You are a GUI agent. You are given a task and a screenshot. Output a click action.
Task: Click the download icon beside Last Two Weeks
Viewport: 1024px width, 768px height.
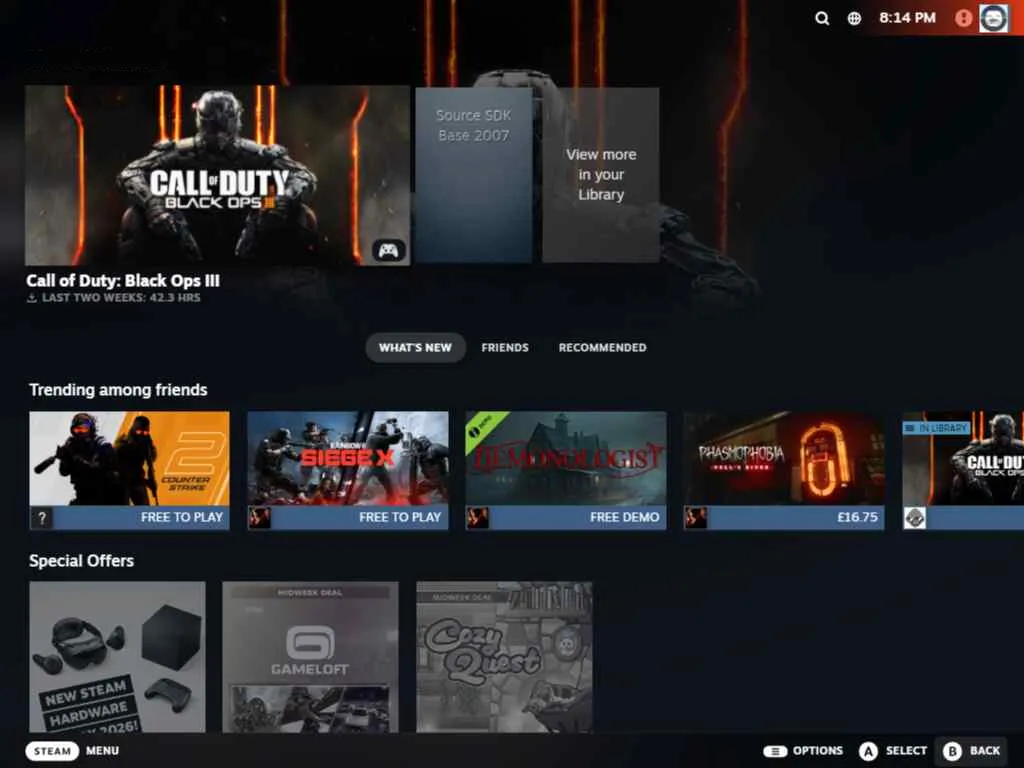point(31,298)
